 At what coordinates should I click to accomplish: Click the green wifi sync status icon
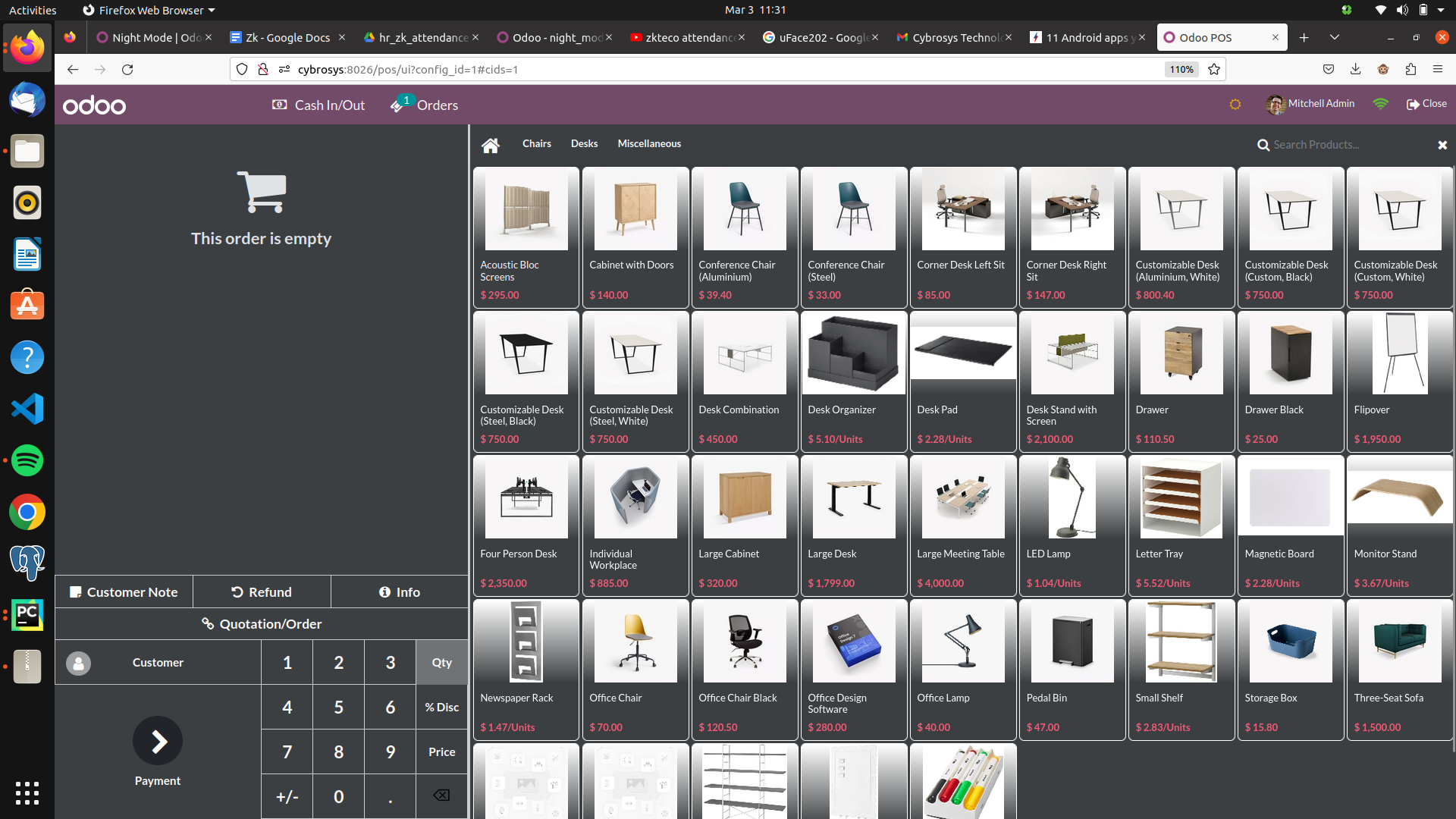tap(1380, 104)
